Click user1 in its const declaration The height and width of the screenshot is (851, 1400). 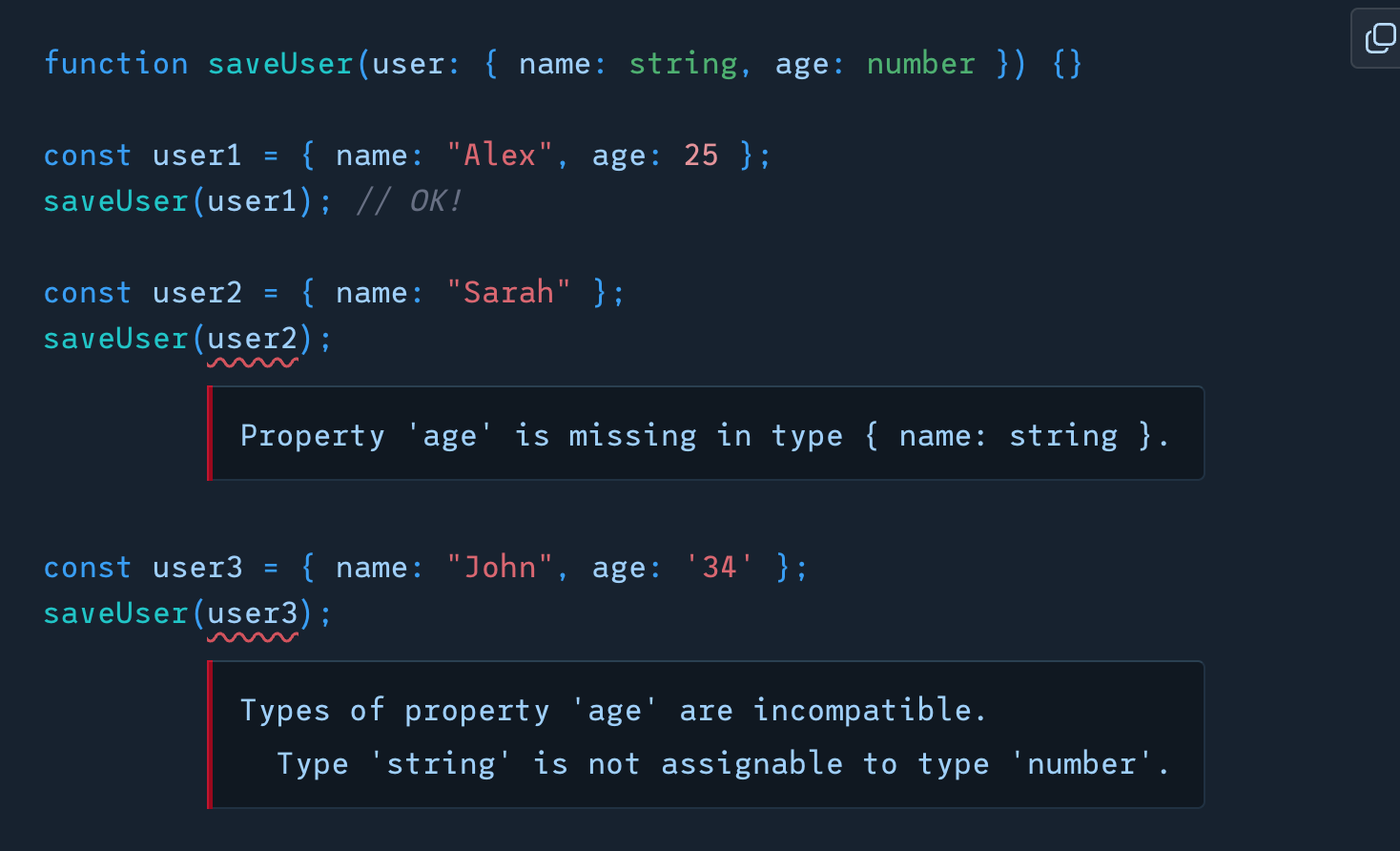(197, 156)
